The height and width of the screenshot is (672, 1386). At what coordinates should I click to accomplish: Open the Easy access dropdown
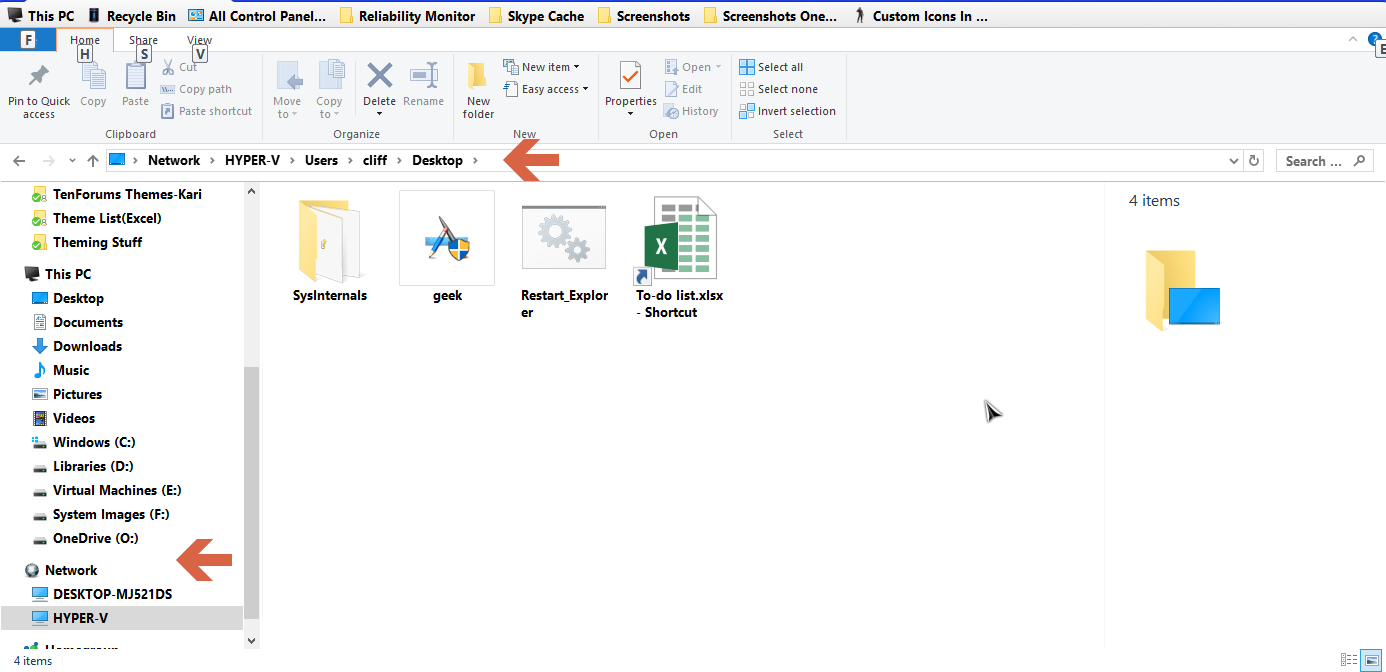(x=546, y=88)
